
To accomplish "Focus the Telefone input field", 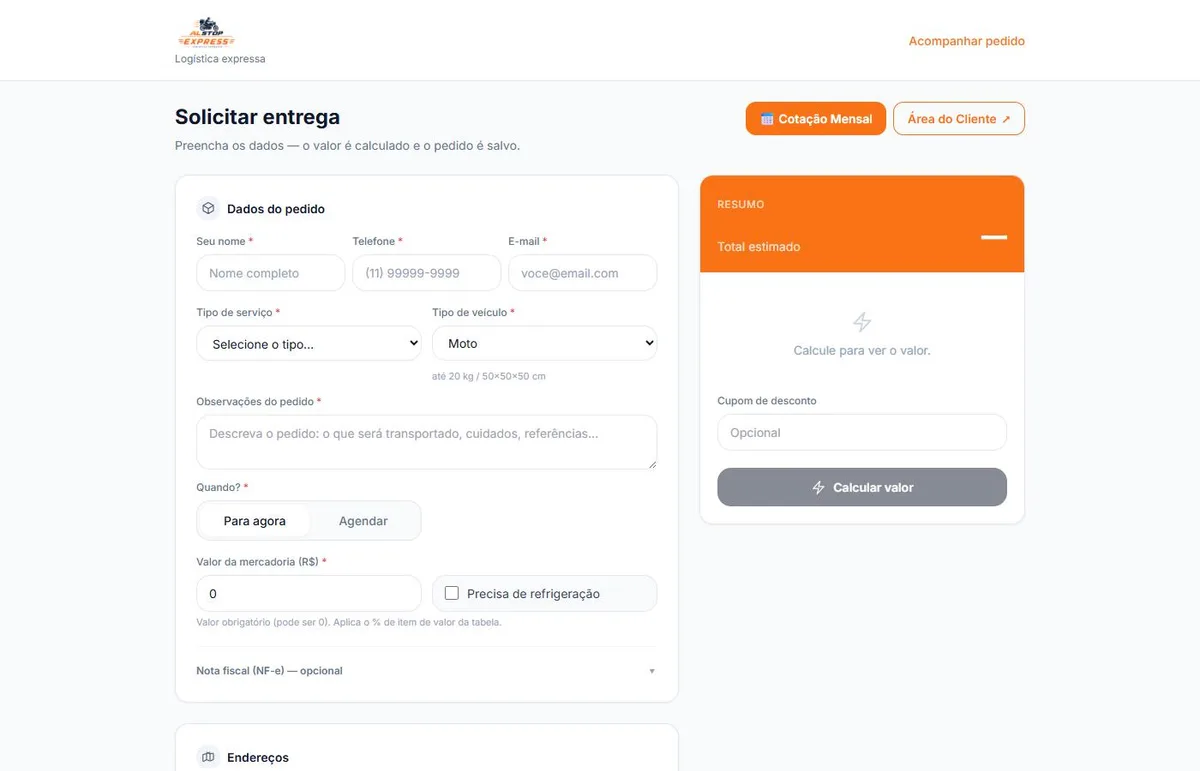I will point(427,273).
